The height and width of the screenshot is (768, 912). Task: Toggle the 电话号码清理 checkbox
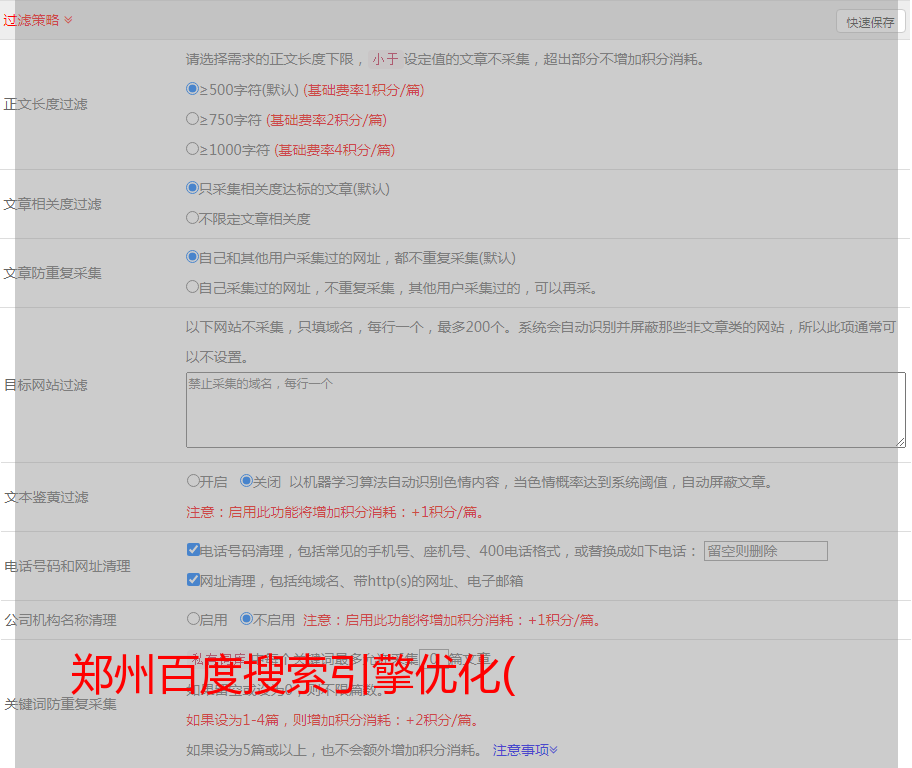tap(193, 550)
